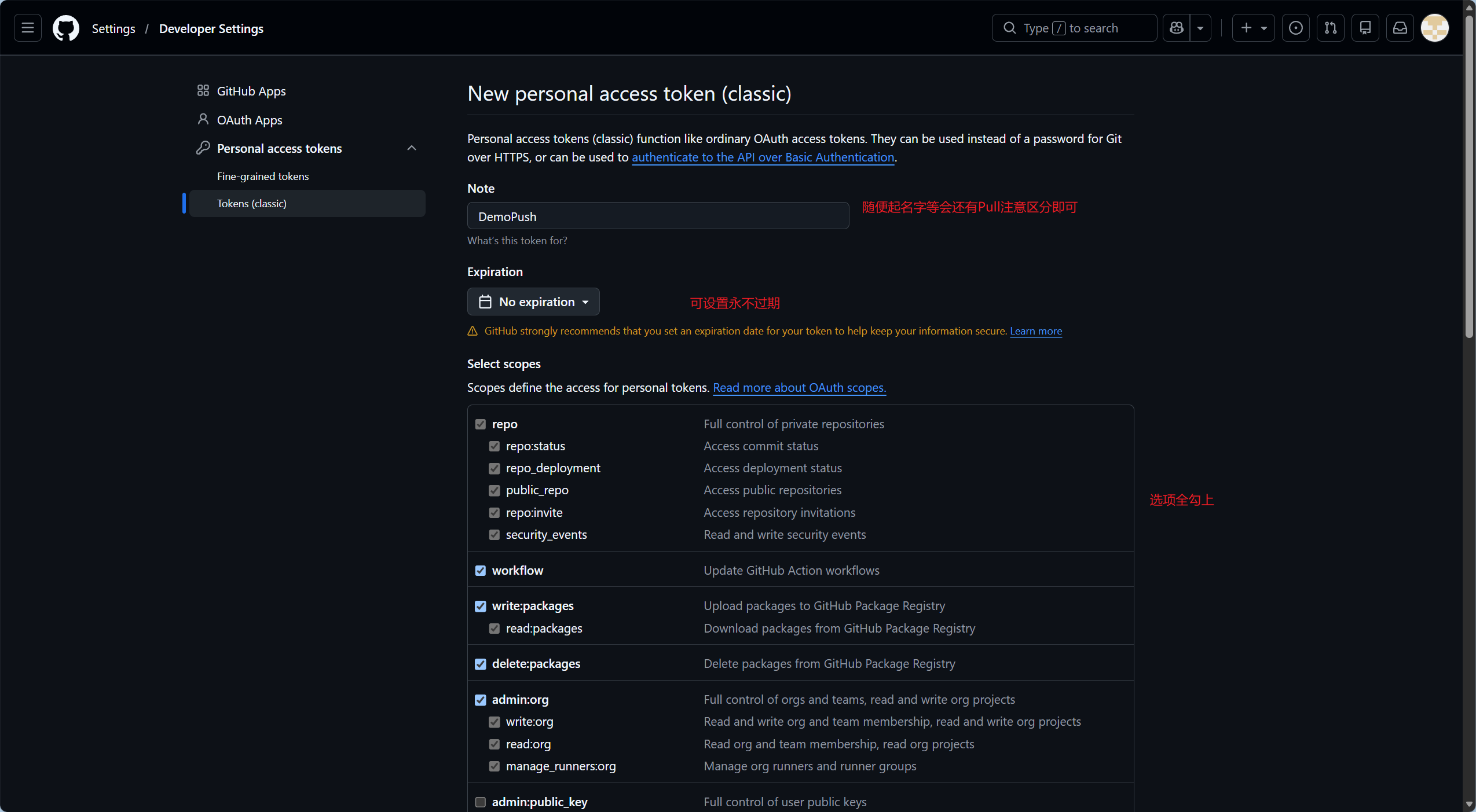Viewport: 1476px width, 812px height.
Task: Click the OAuth Apps person icon
Action: tap(203, 119)
